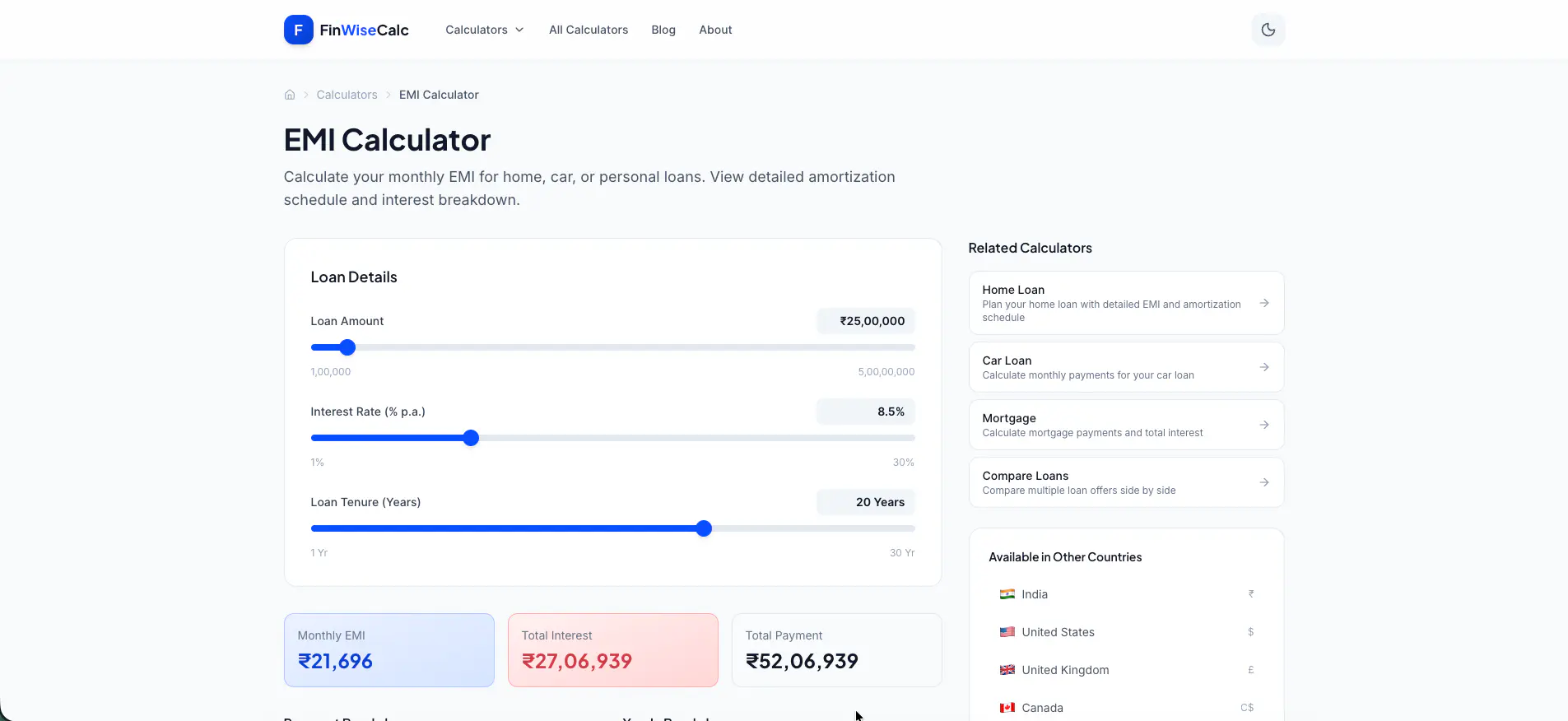
Task: Click the India flag icon
Action: pos(1007,594)
